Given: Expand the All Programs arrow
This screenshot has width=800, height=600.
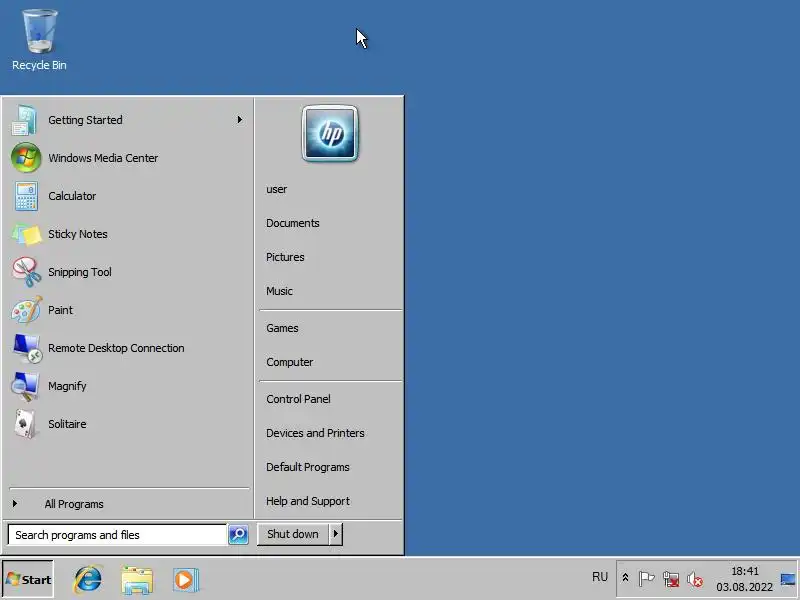Looking at the screenshot, I should coord(15,504).
